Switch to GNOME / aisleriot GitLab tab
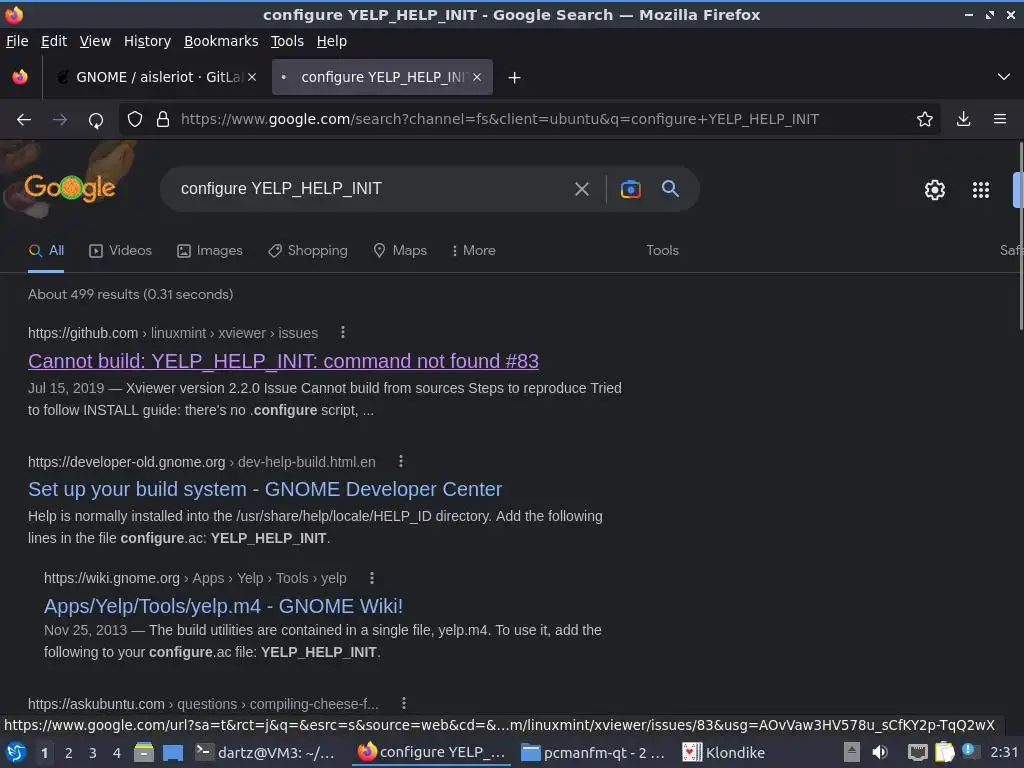 tap(157, 77)
